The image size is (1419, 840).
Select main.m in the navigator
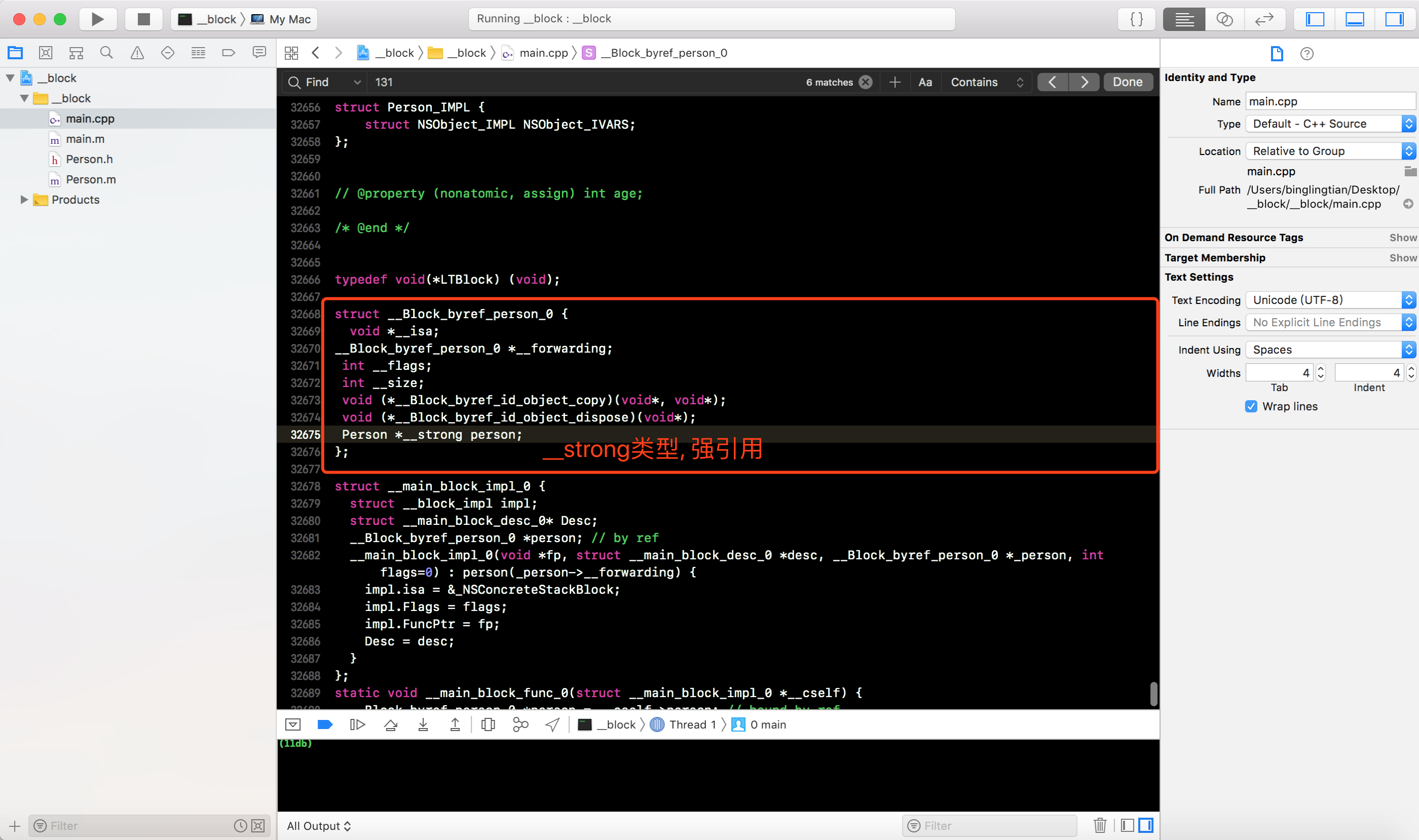[x=85, y=139]
